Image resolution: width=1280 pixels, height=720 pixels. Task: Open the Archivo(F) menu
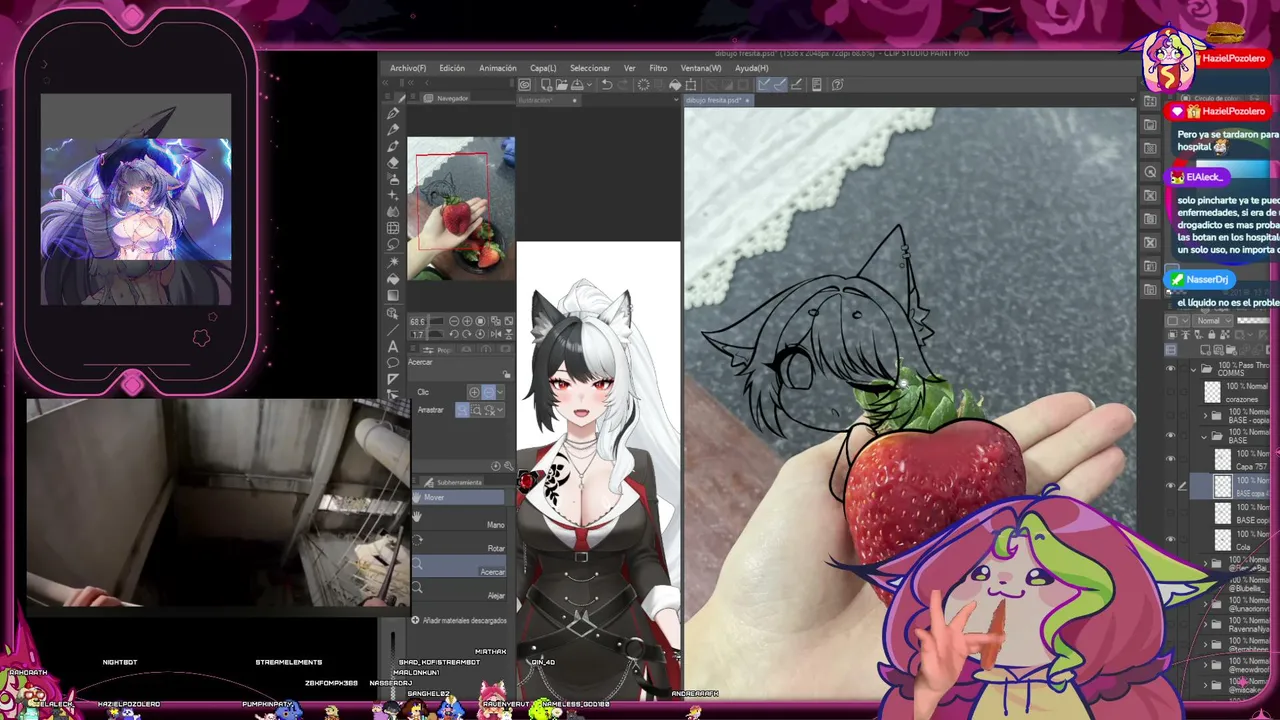pyautogui.click(x=408, y=68)
